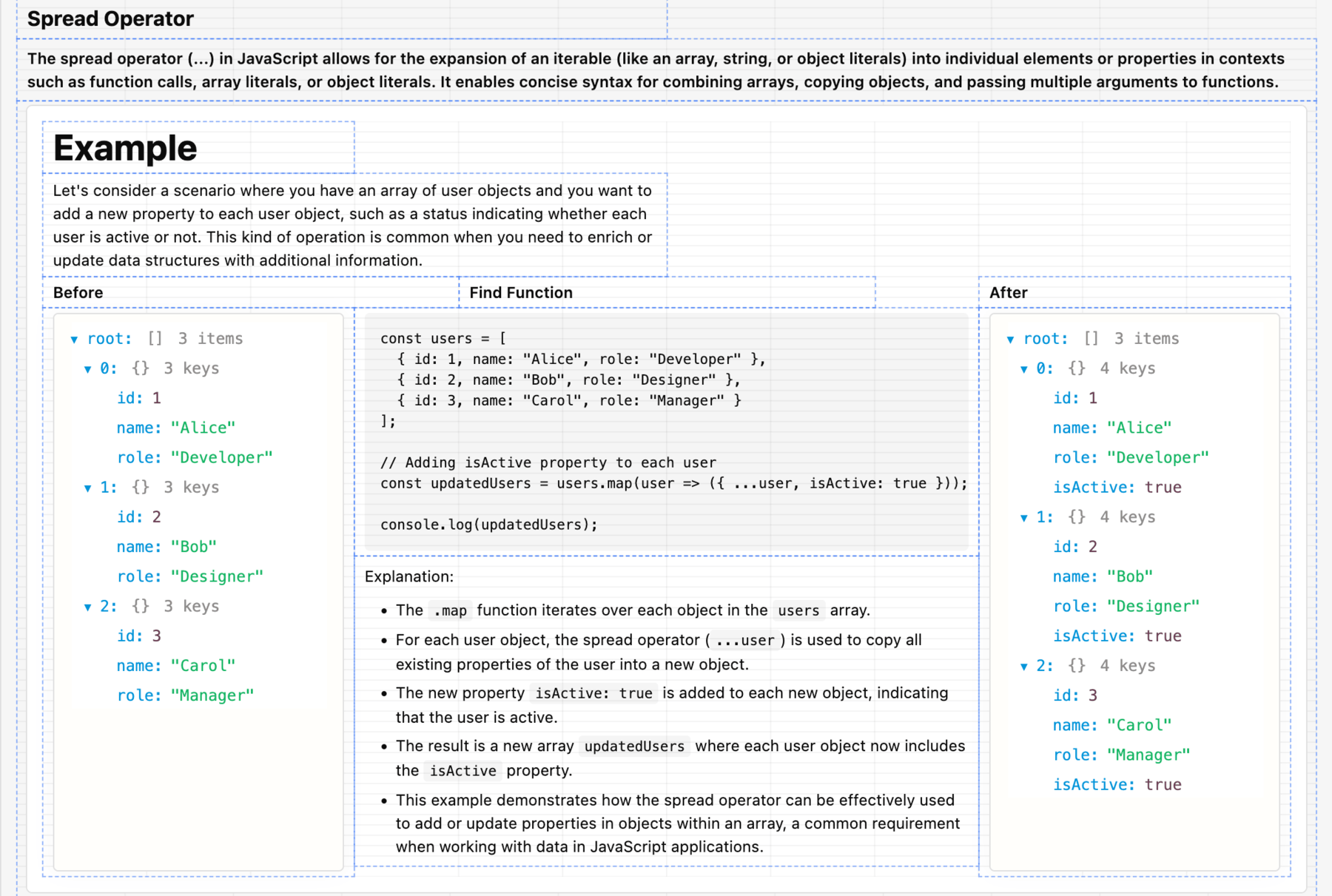Click name "Alice" in Before tree
This screenshot has width=1332, height=896.
176,428
